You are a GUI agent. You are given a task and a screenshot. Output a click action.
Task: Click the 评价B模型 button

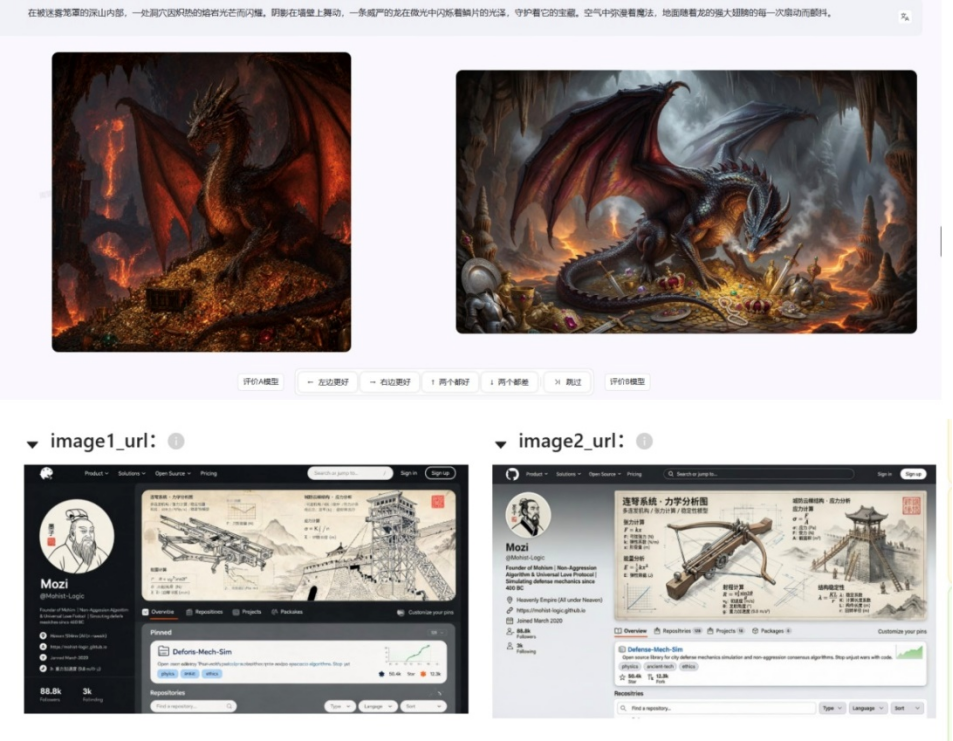coord(627,382)
